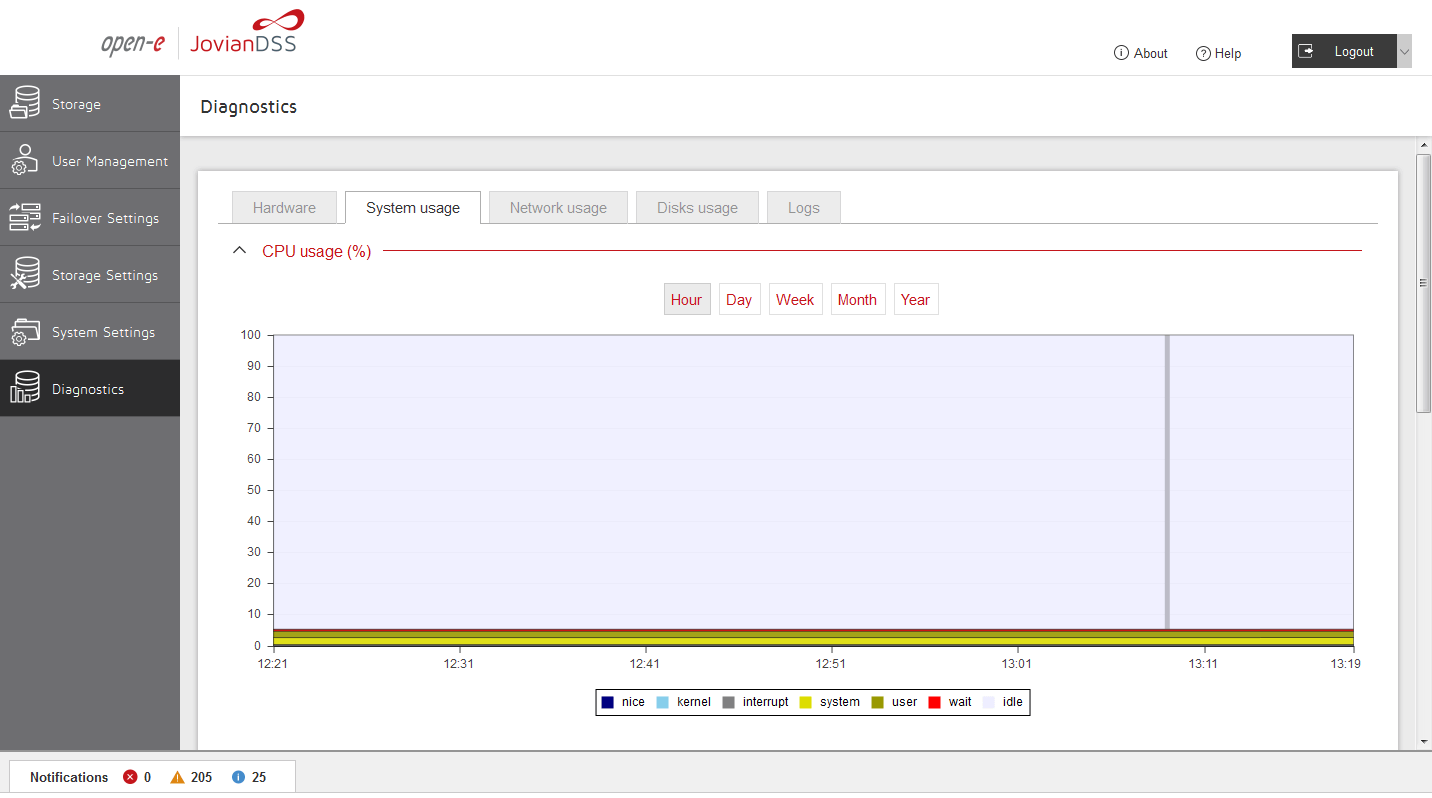The image size is (1432, 798).
Task: Open the dropdown arrow beside Logout
Action: pos(1404,52)
